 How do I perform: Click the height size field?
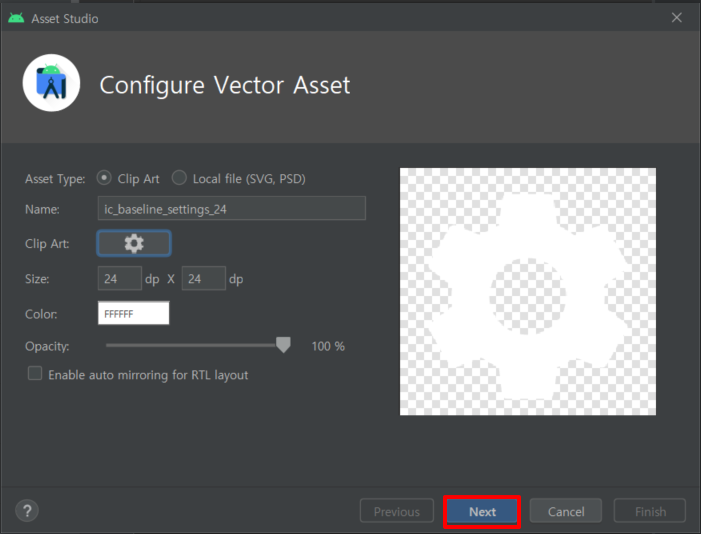pyautogui.click(x=203, y=279)
